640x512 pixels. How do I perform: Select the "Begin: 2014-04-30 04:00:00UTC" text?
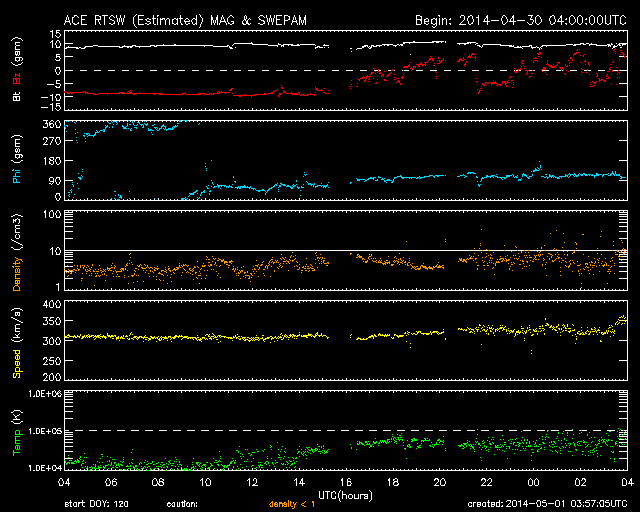point(521,20)
